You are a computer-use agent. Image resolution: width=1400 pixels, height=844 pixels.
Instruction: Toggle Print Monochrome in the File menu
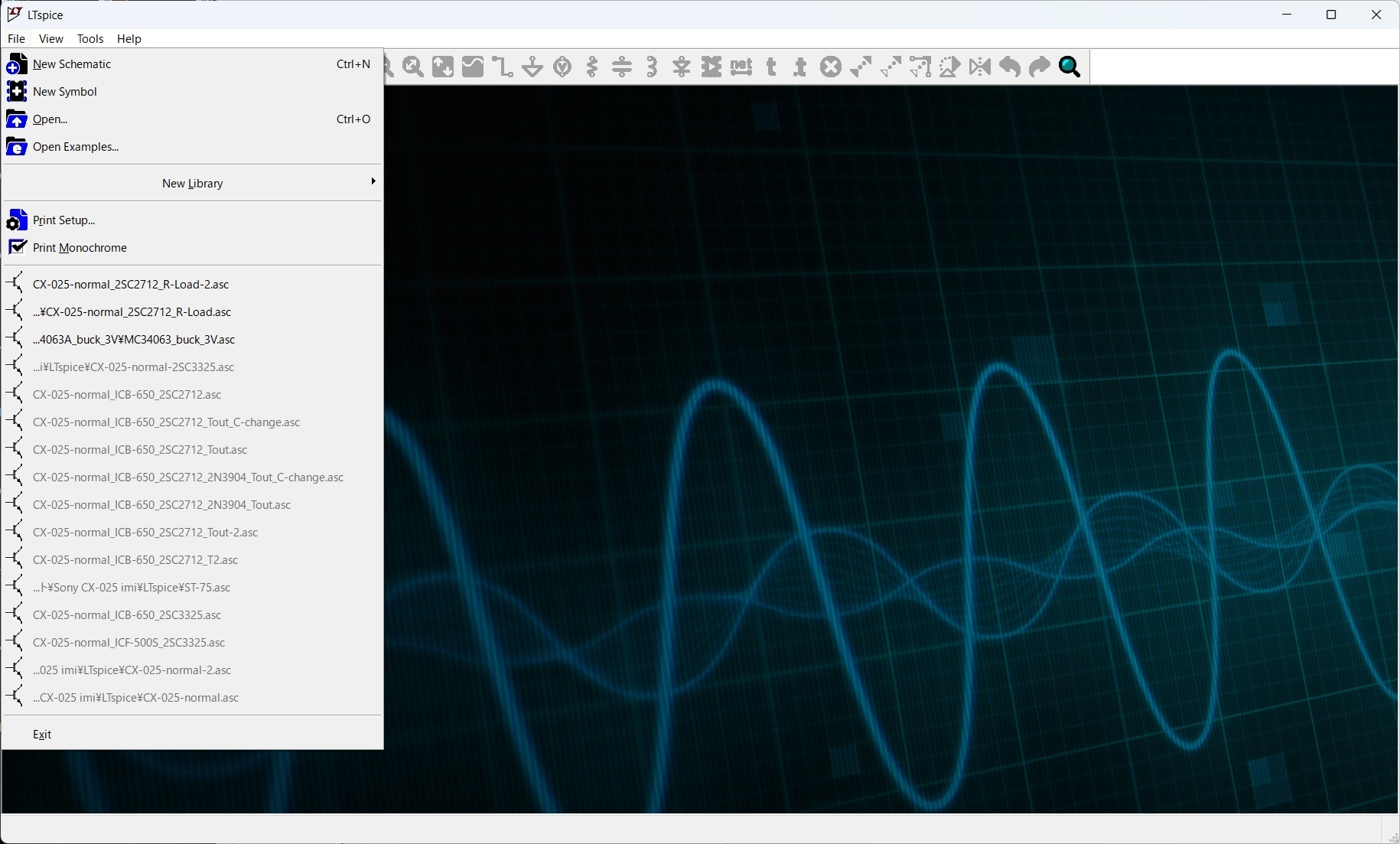(x=80, y=247)
